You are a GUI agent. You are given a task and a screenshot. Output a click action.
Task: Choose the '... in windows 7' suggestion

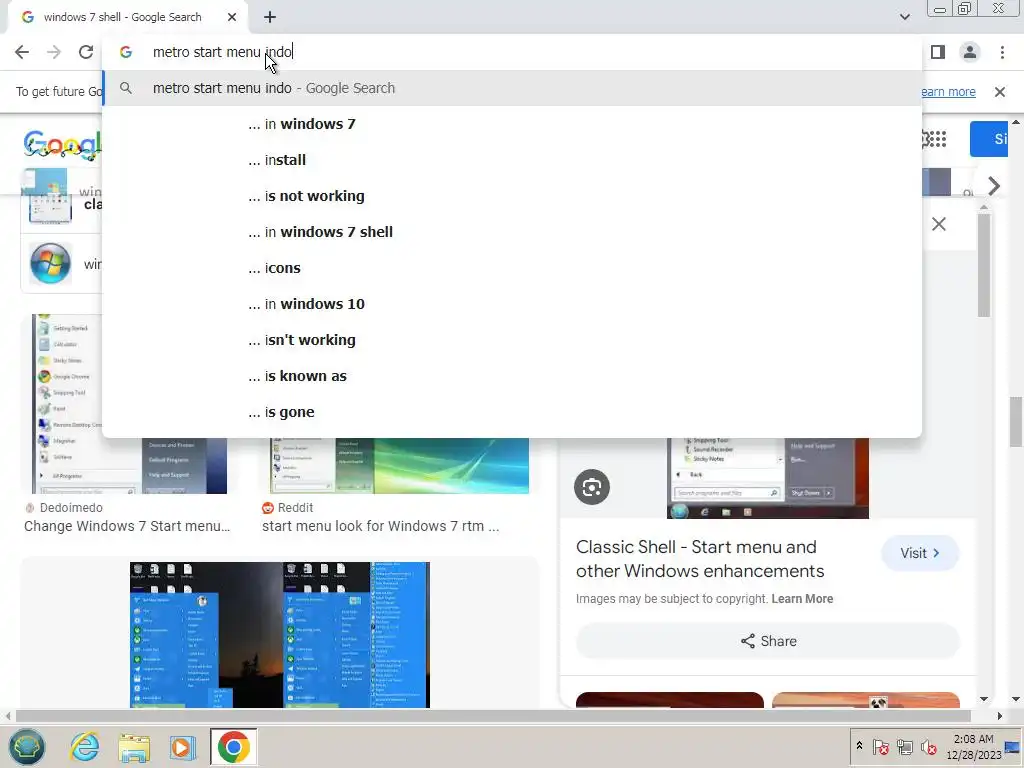pos(512,124)
